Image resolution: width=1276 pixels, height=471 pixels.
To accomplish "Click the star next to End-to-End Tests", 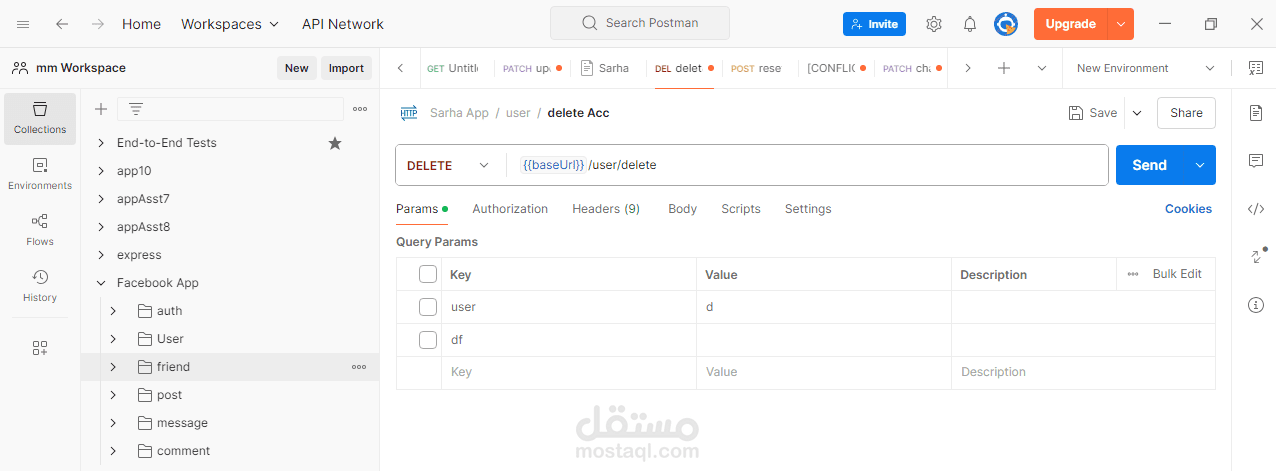I will click(x=335, y=143).
